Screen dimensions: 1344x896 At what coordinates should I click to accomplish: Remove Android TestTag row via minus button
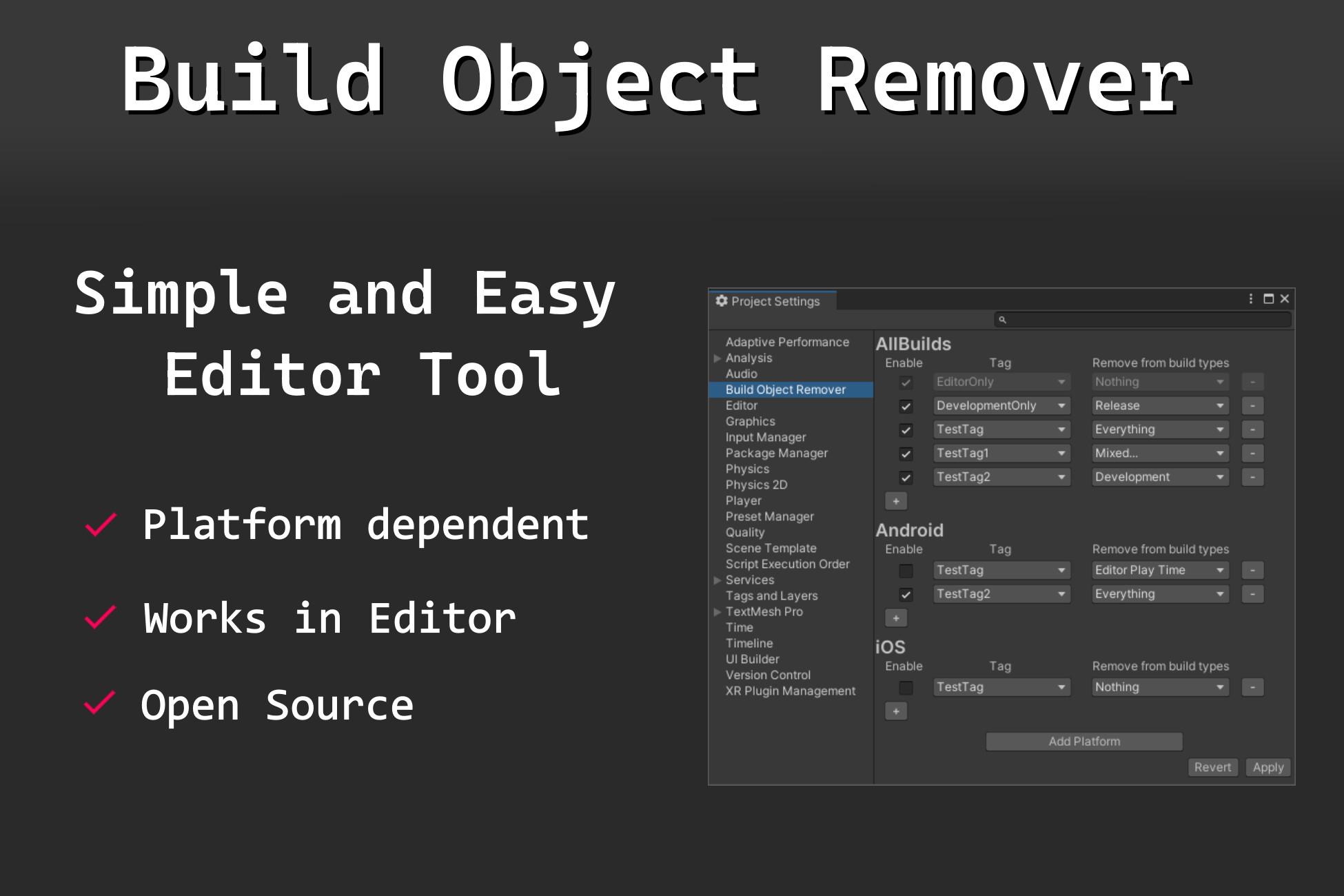[1252, 570]
